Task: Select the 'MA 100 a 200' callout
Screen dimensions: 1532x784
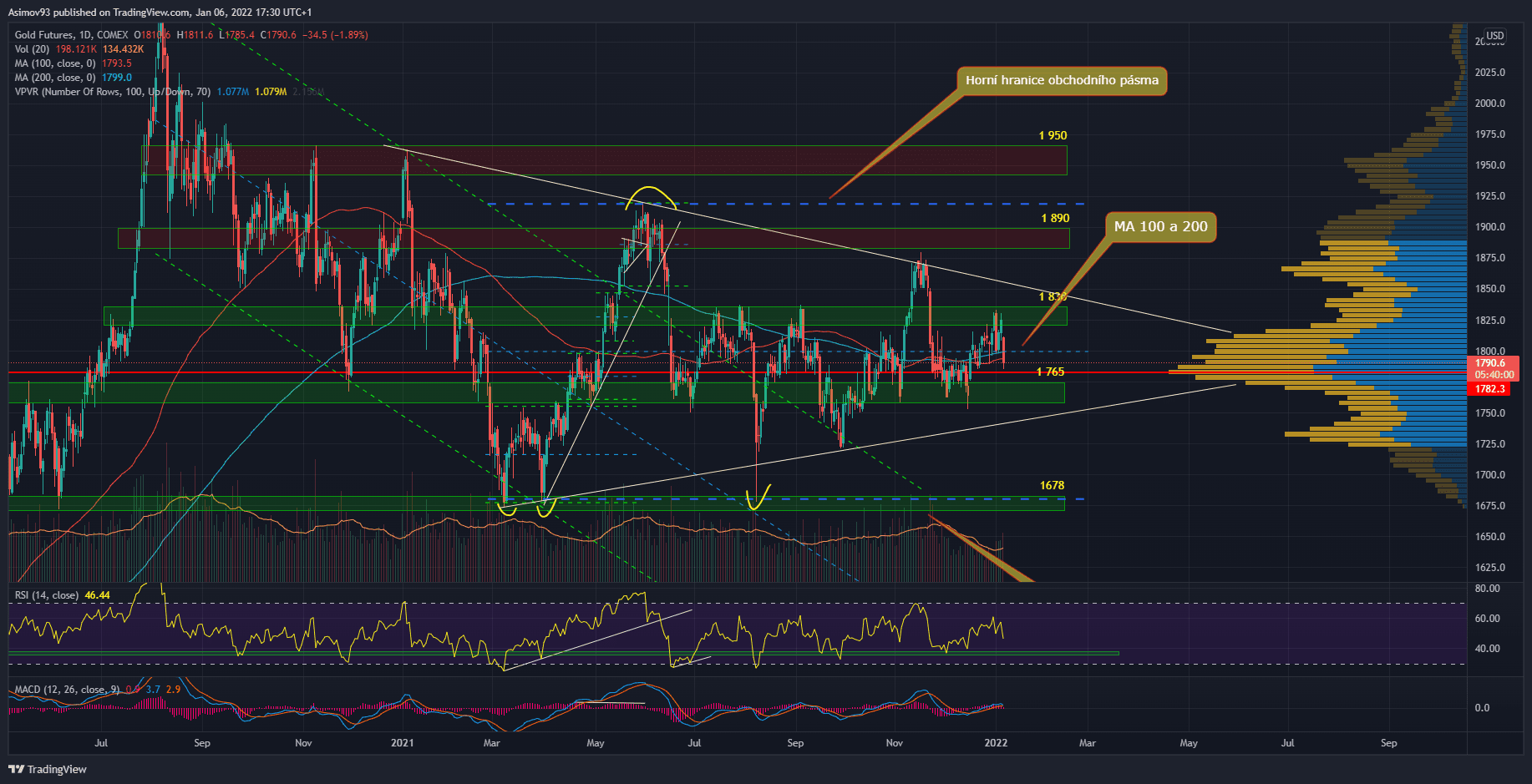Action: (1160, 227)
